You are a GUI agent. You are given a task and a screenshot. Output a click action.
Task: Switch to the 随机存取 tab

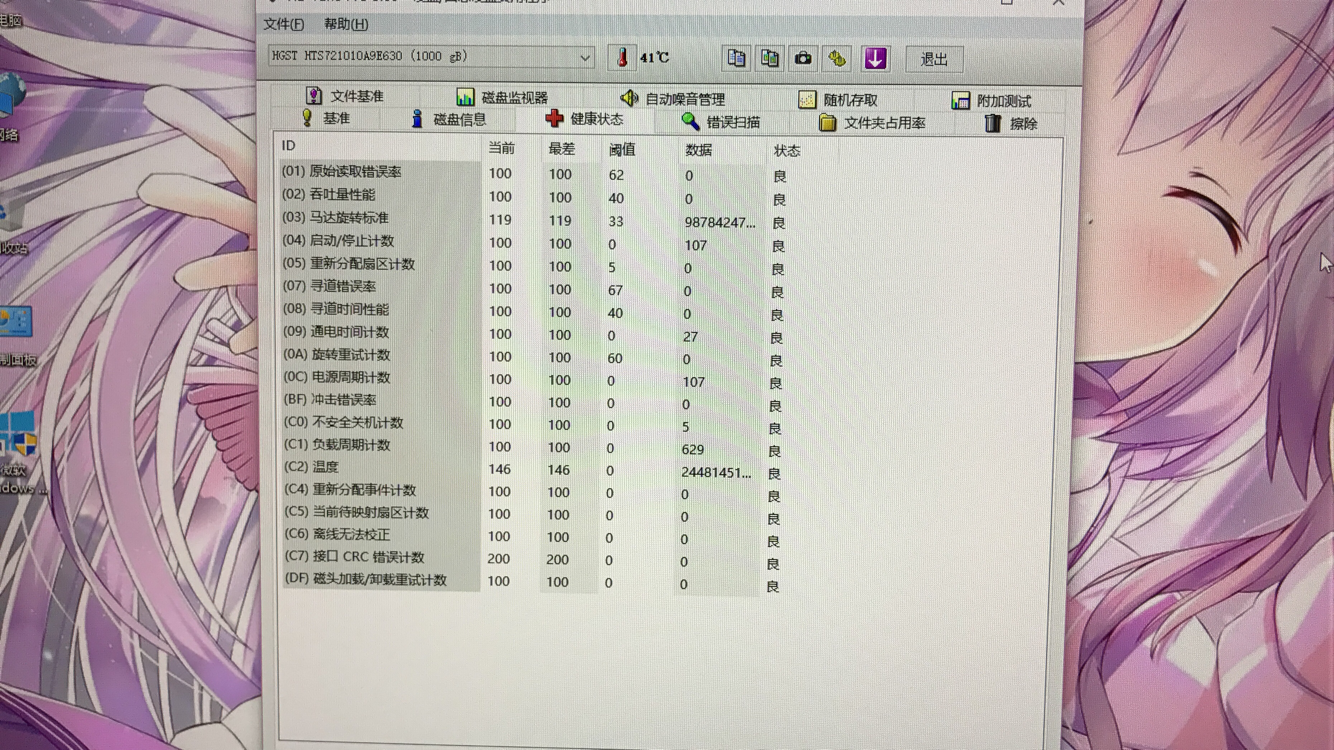tap(838, 100)
